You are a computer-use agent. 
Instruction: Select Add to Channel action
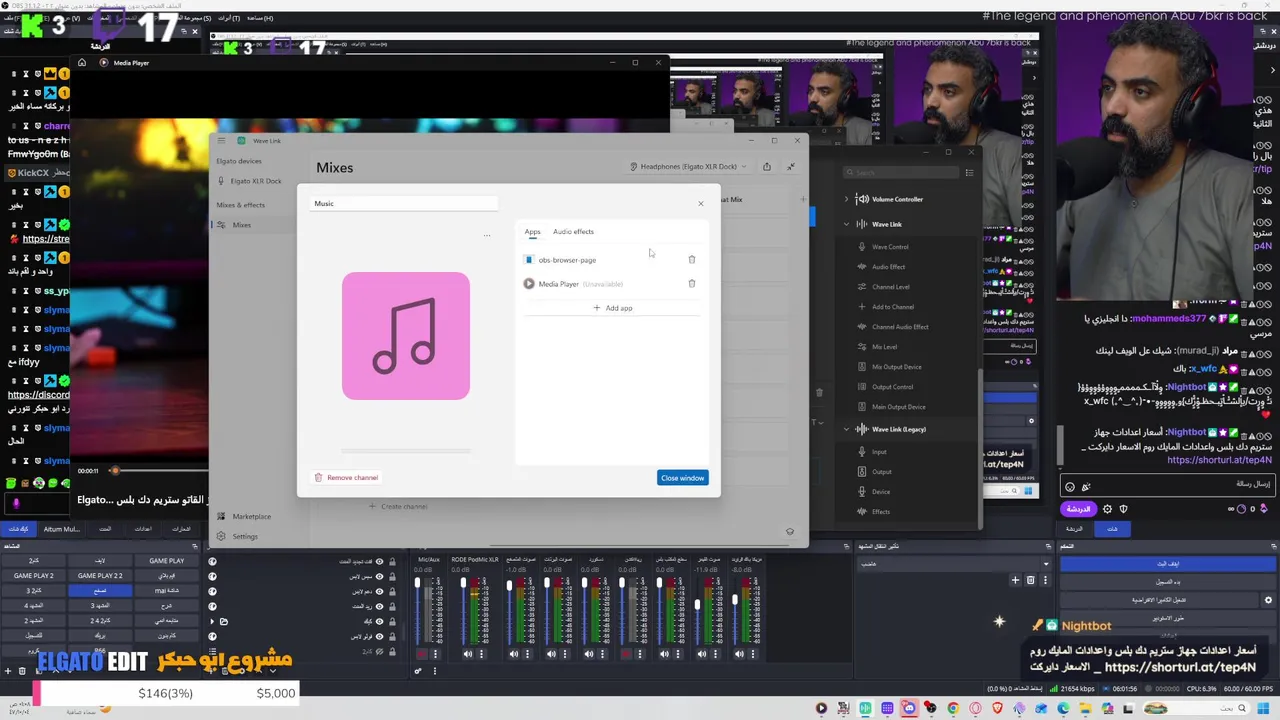(892, 307)
